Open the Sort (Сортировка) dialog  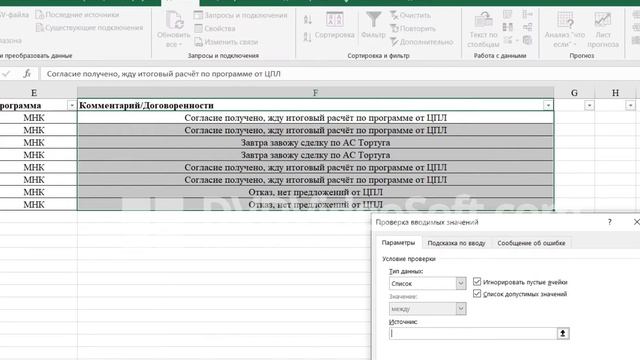coord(334,25)
